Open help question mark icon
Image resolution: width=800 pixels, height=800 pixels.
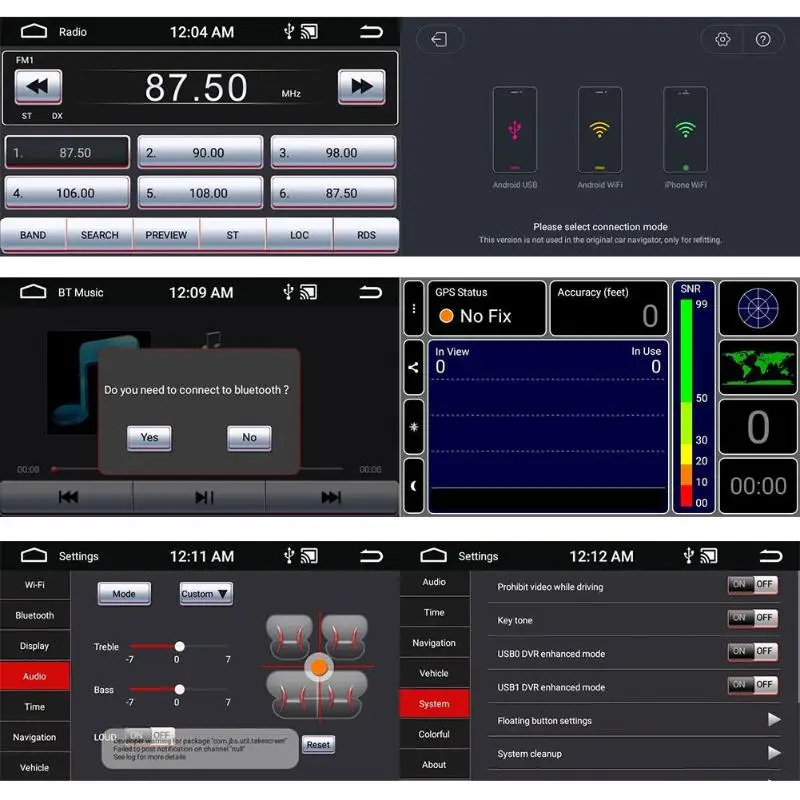(763, 39)
